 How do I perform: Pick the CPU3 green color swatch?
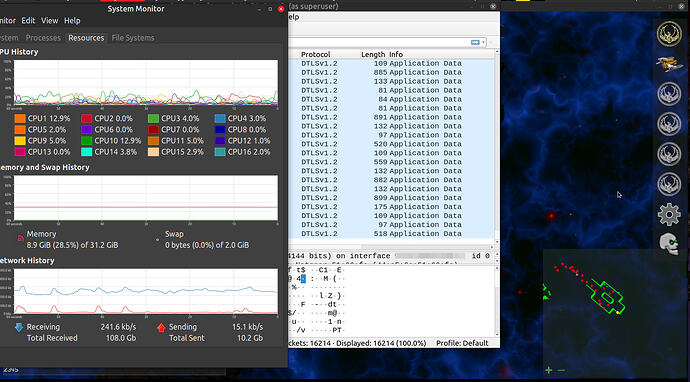pos(153,118)
